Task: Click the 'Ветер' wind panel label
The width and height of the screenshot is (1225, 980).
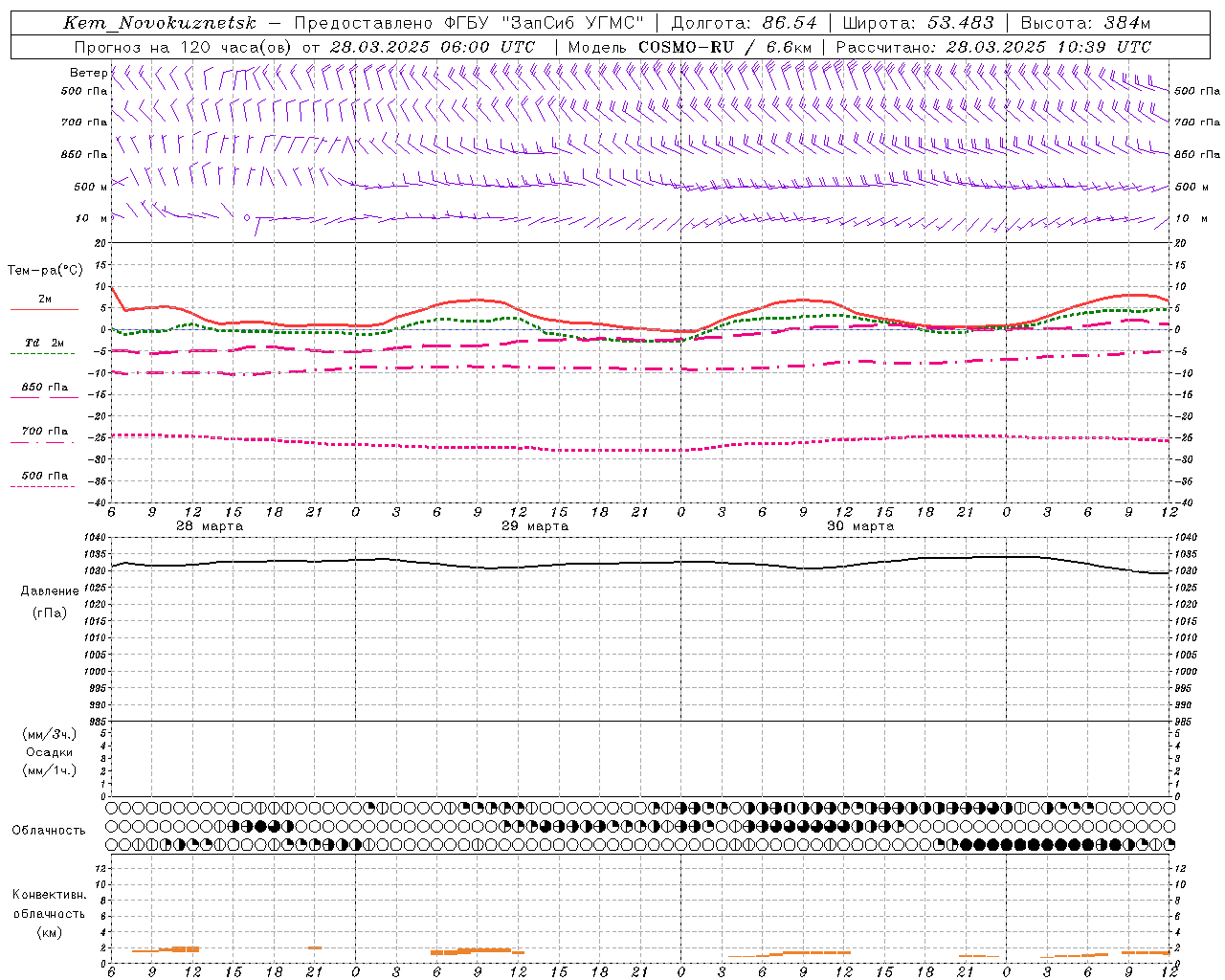Action: [88, 73]
